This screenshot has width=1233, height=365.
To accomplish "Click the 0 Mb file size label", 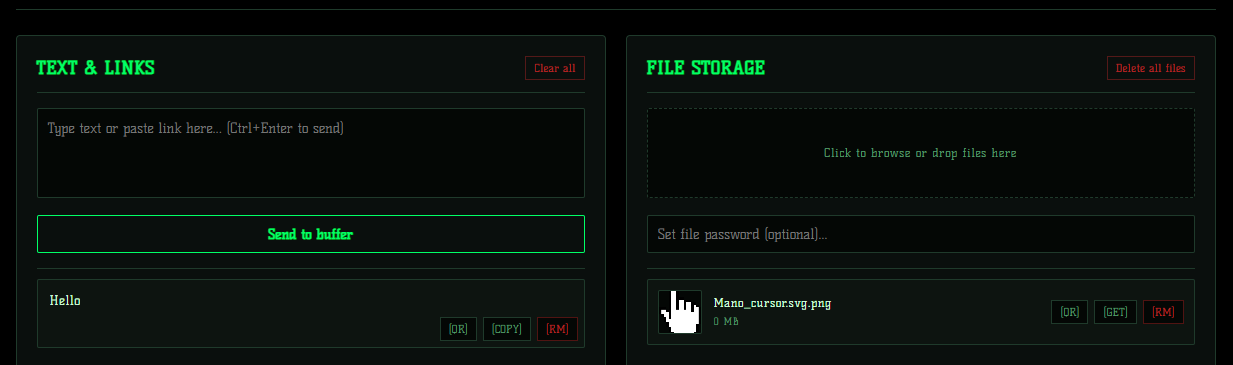I will tap(726, 321).
